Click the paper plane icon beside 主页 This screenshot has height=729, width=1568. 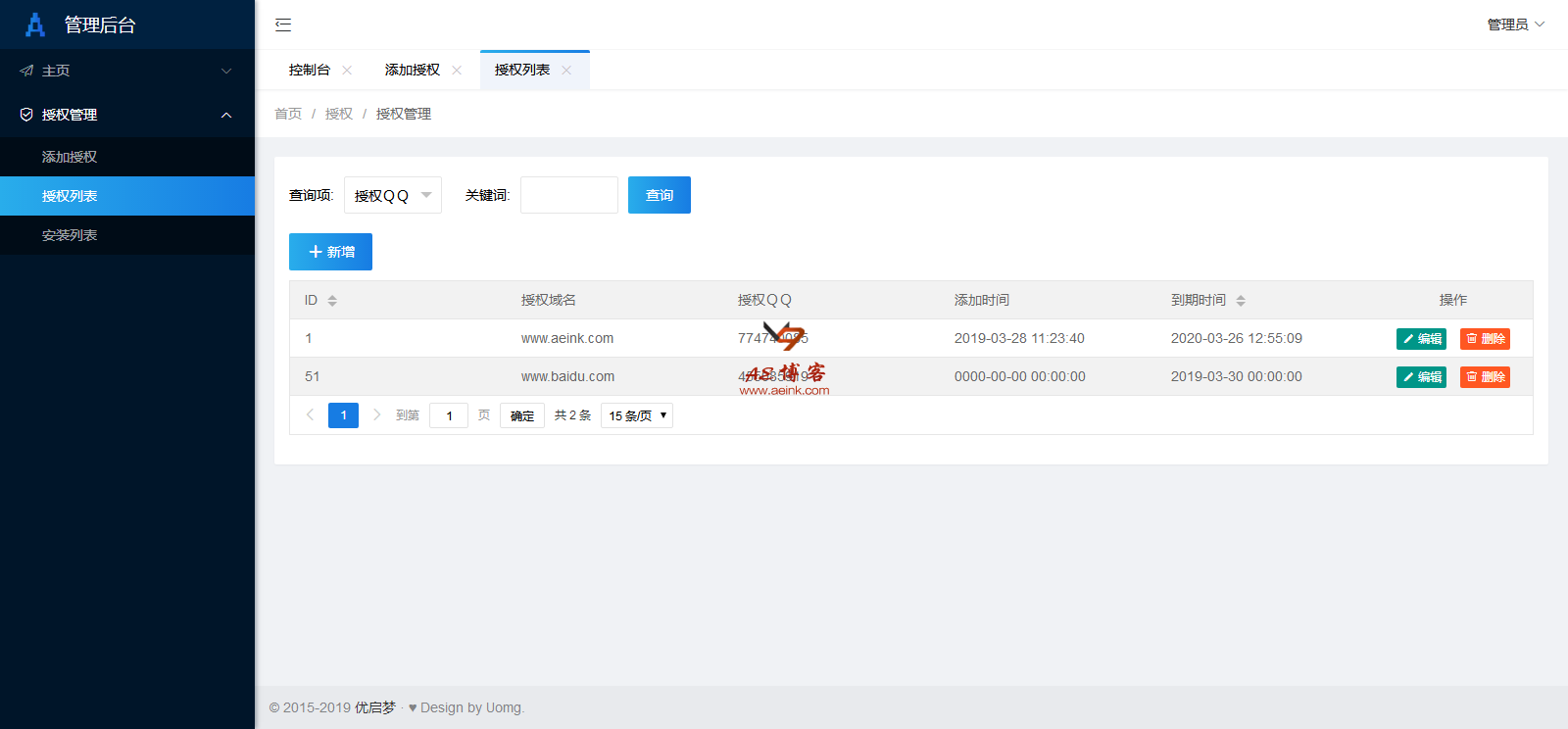pos(26,71)
